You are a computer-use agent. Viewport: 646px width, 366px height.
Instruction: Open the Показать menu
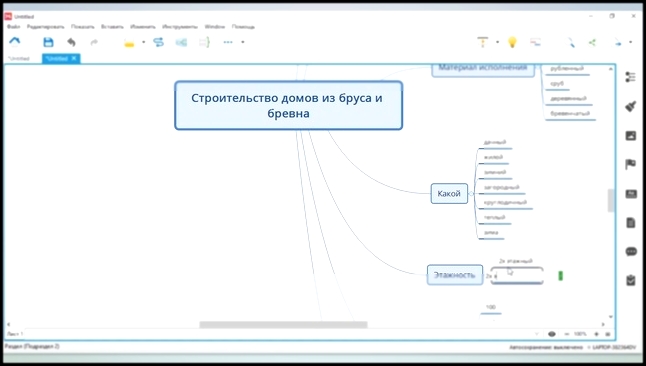82,27
